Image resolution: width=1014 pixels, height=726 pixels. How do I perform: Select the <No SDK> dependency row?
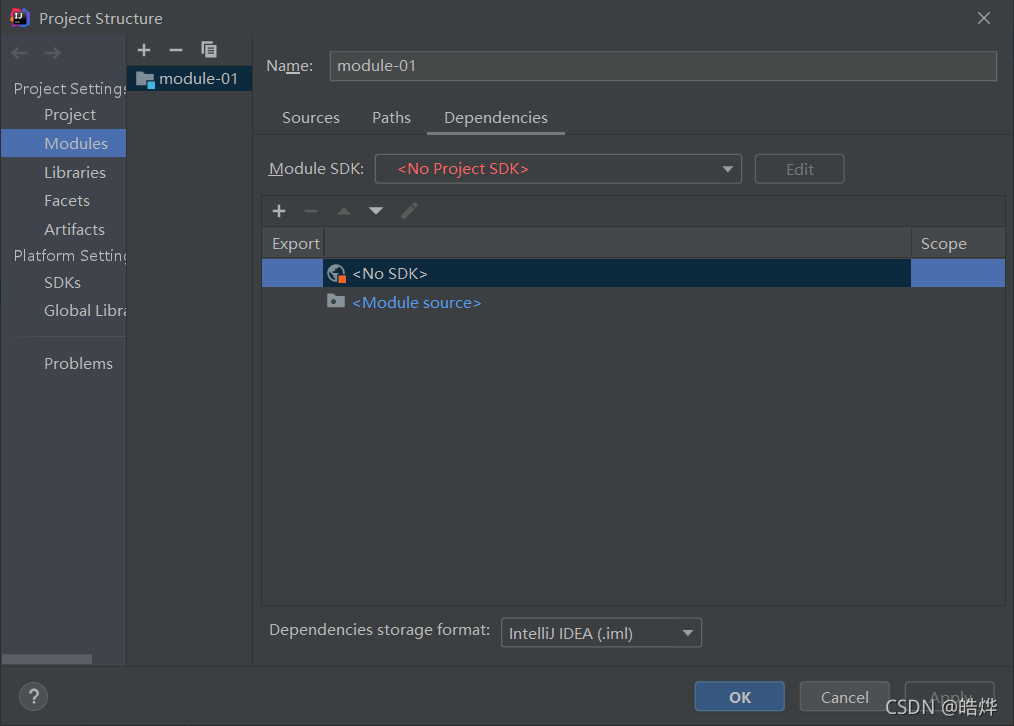click(633, 273)
